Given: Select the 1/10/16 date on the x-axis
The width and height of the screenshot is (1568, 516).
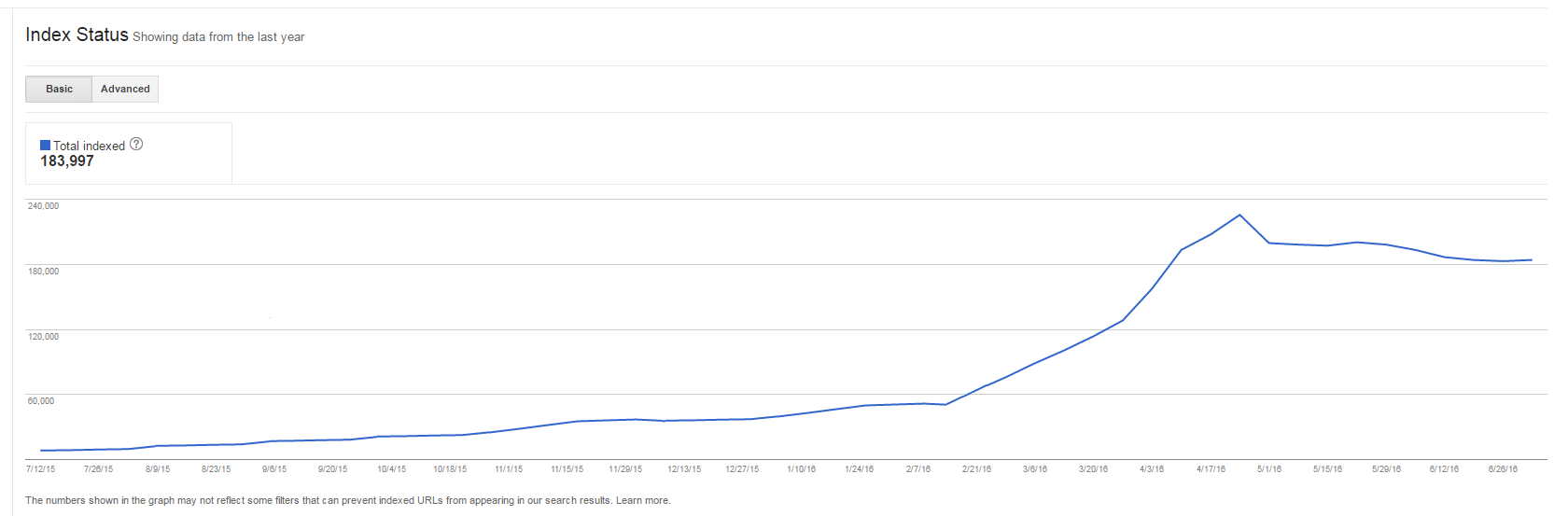Looking at the screenshot, I should coord(801,469).
